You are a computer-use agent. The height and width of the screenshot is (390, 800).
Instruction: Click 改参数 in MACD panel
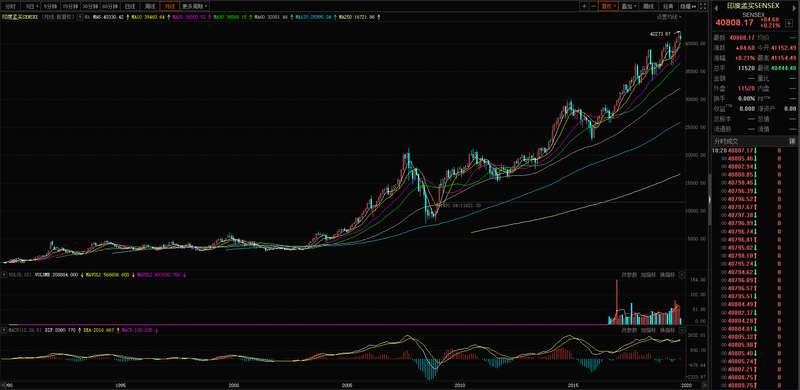[x=629, y=330]
